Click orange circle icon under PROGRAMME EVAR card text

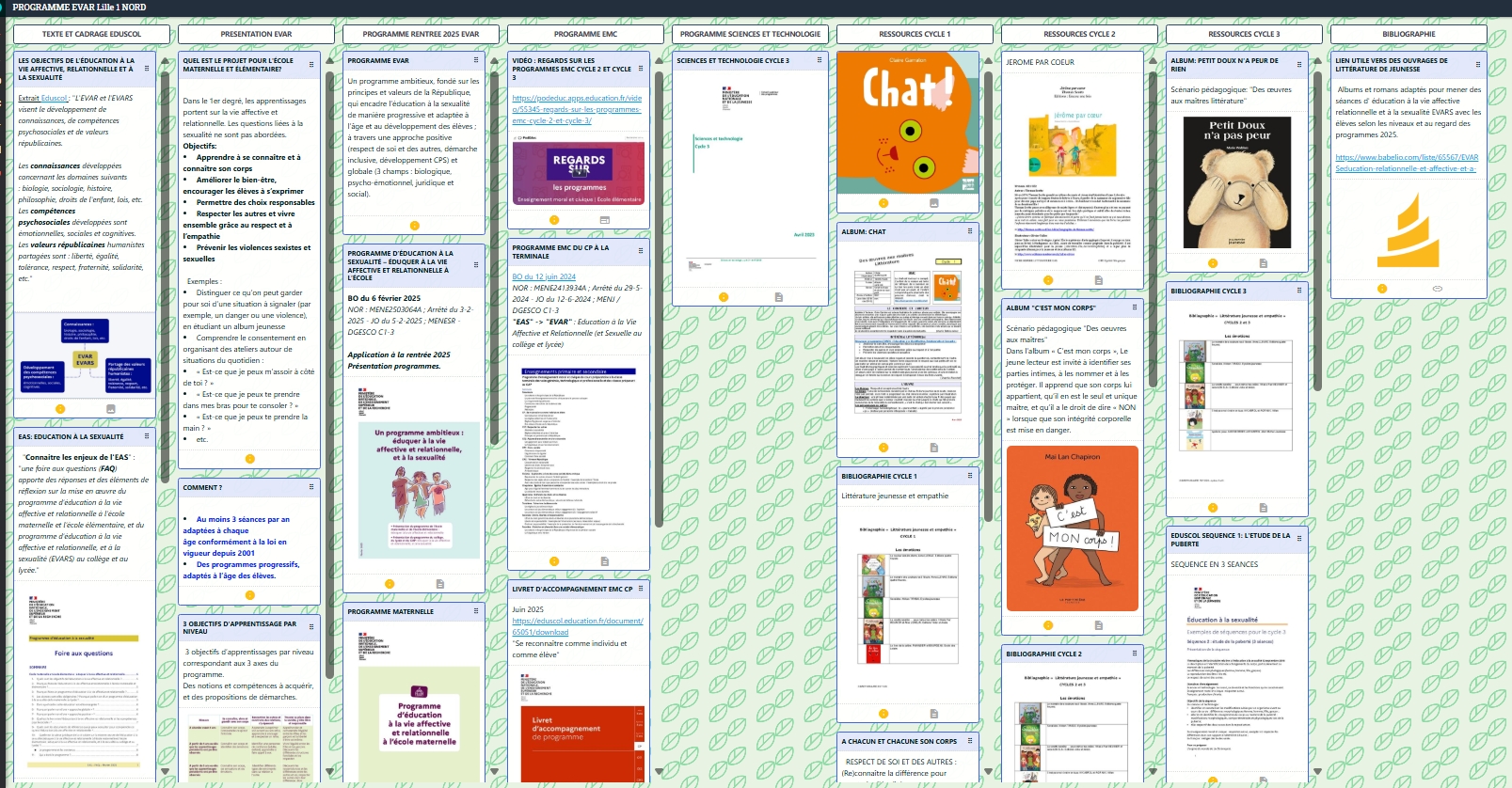[x=414, y=226]
